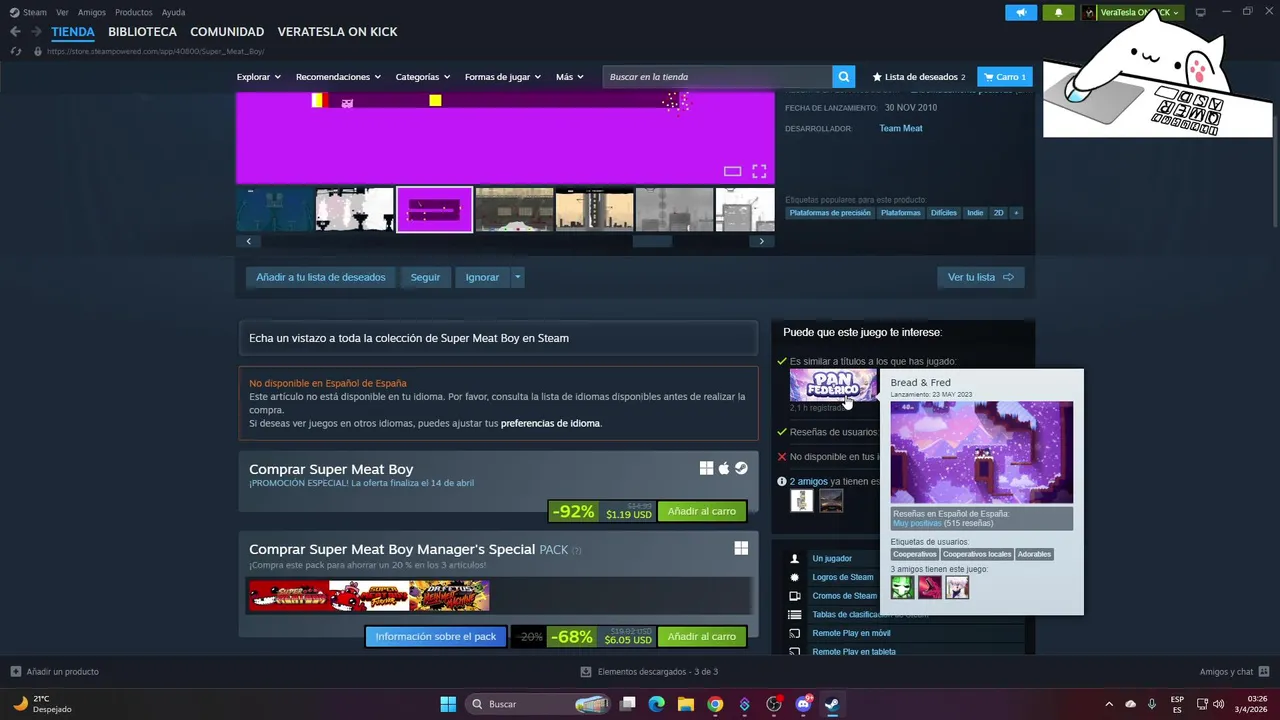Switch to the BIBLIOTECA tab

(142, 32)
